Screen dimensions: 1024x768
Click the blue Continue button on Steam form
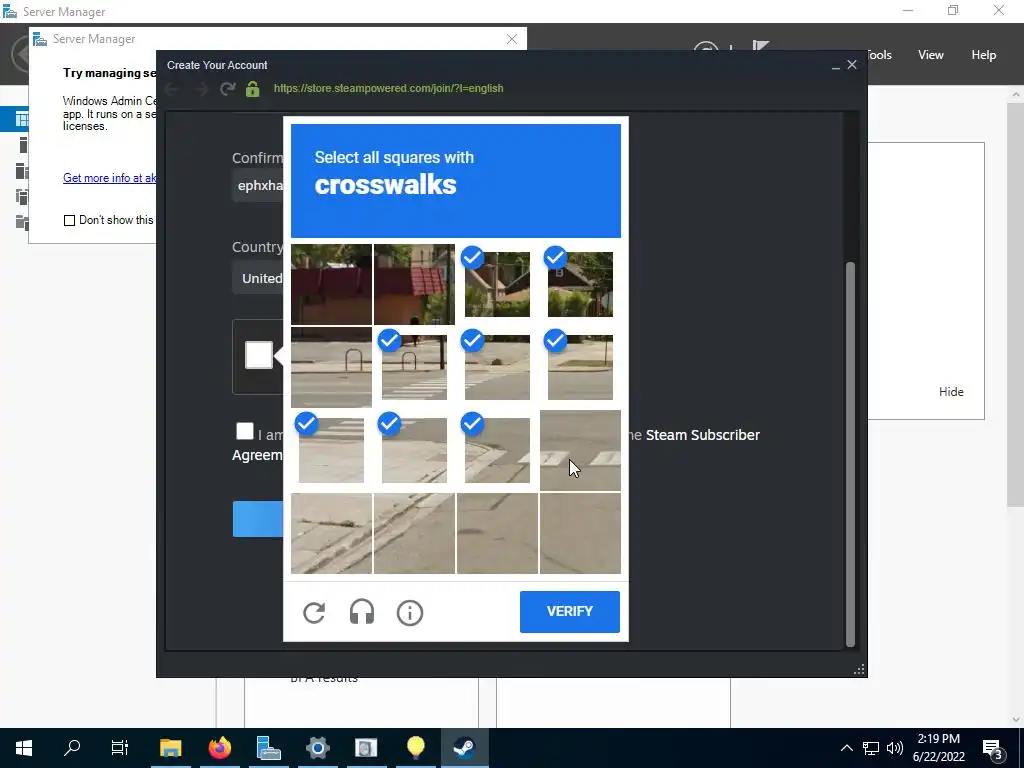258,519
